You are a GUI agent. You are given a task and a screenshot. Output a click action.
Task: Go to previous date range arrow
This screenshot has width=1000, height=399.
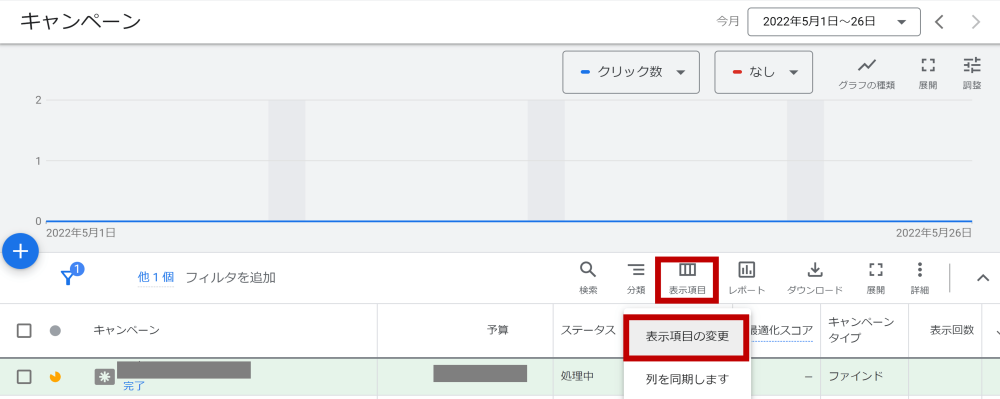pyautogui.click(x=939, y=22)
